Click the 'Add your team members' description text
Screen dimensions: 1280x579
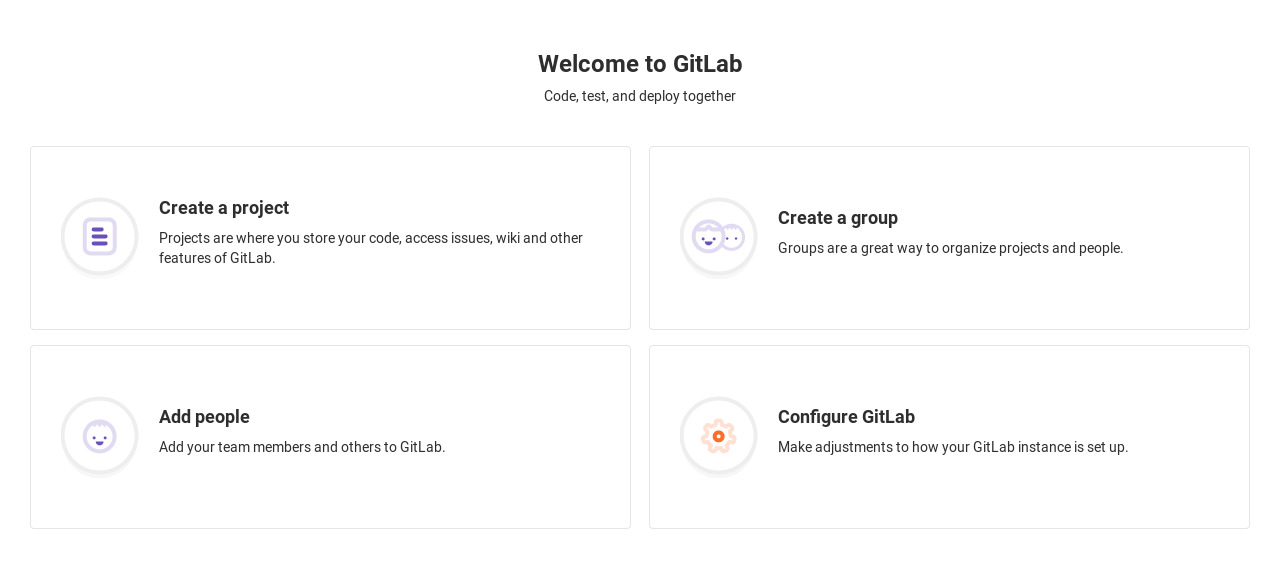click(x=302, y=447)
